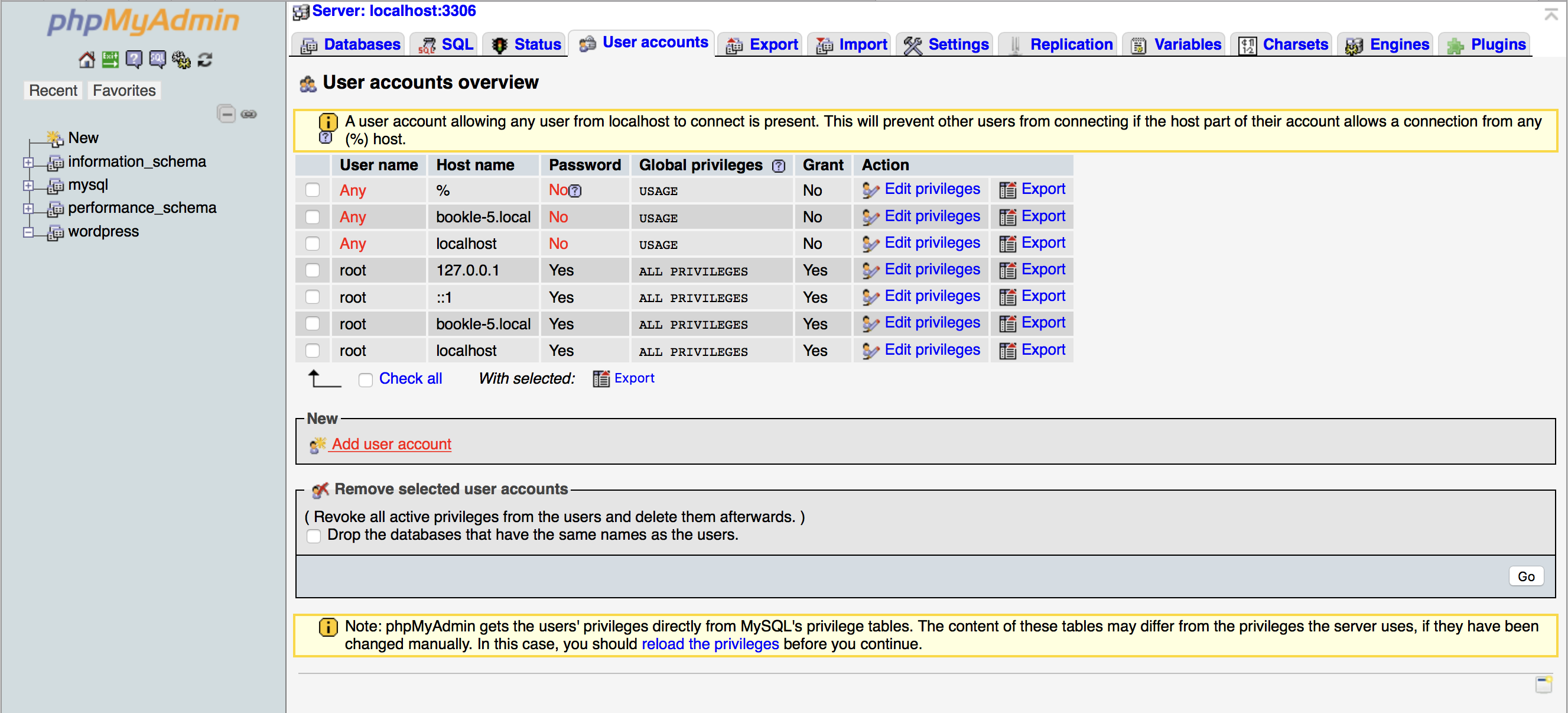
Task: Click Edit privileges icon for root 127.0.0.1
Action: point(870,270)
